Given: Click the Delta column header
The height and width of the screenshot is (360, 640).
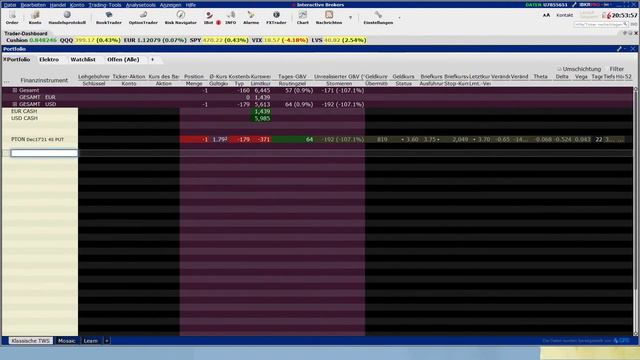Looking at the screenshot, I should [x=562, y=76].
